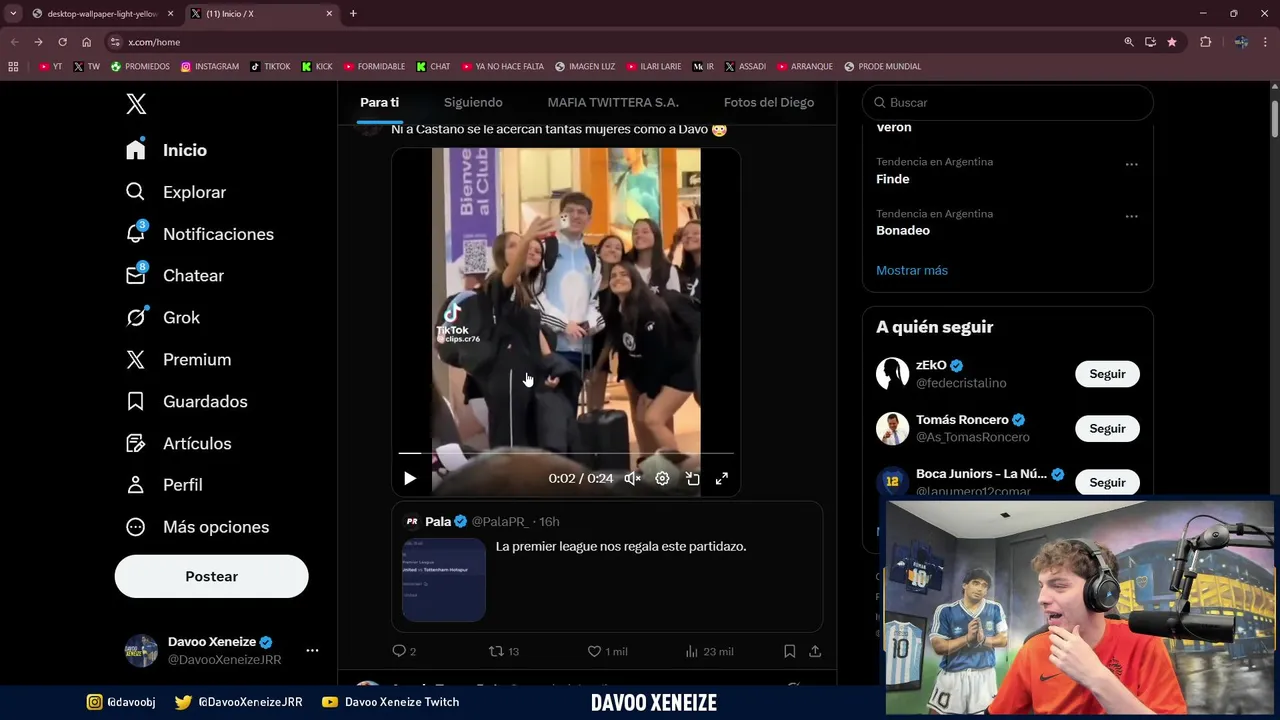Switch to Siguiendo tab
This screenshot has height=720, width=1280.
point(473,103)
